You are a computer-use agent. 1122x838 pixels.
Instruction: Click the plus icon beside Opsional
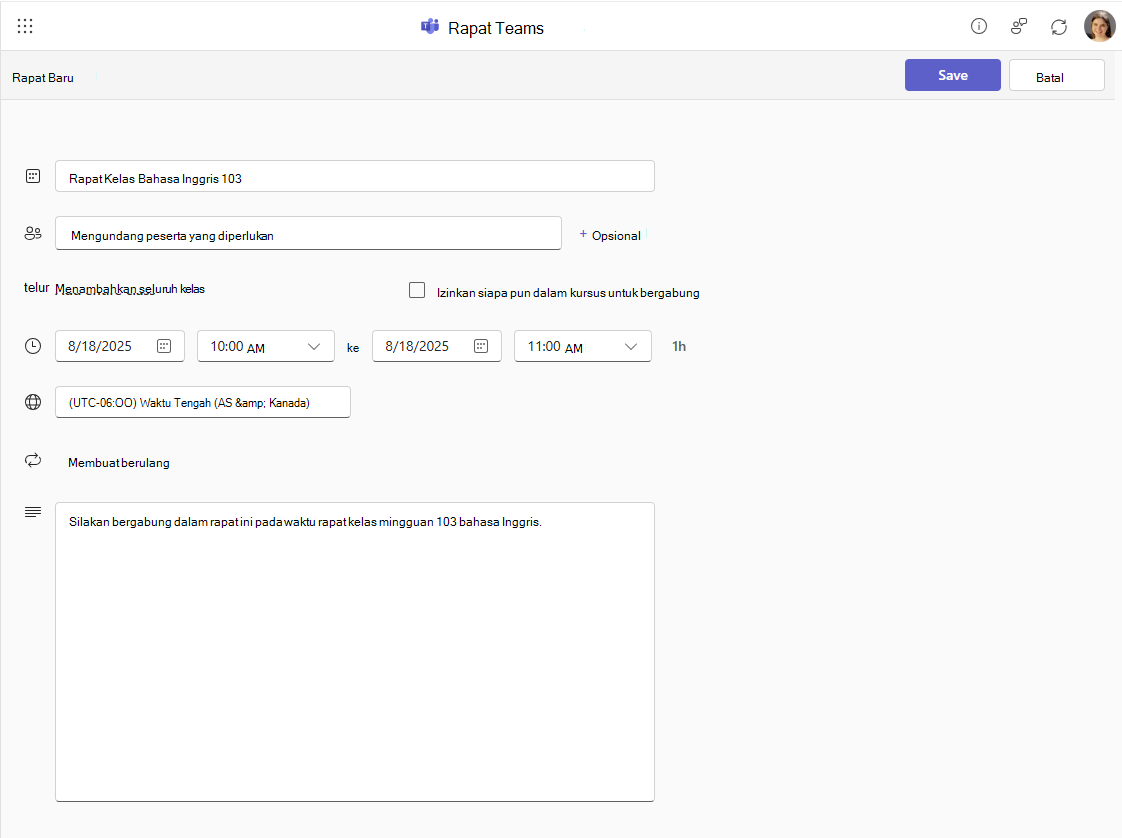point(583,234)
